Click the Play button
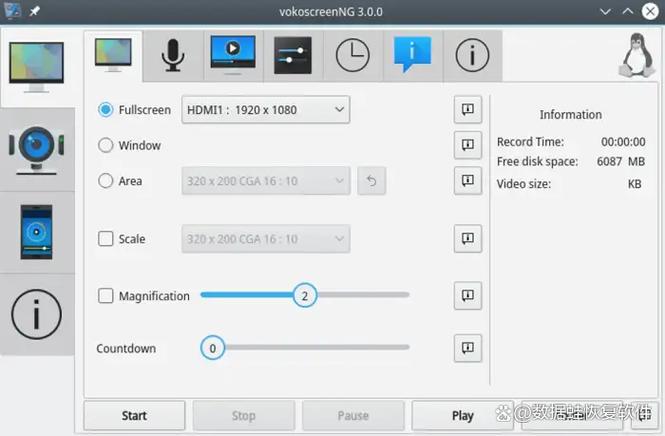 [x=463, y=416]
